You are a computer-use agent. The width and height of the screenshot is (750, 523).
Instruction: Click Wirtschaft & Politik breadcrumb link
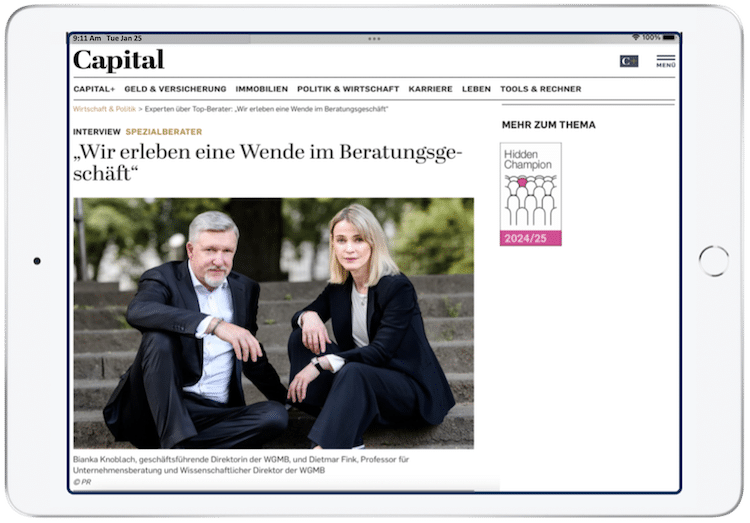[x=104, y=109]
